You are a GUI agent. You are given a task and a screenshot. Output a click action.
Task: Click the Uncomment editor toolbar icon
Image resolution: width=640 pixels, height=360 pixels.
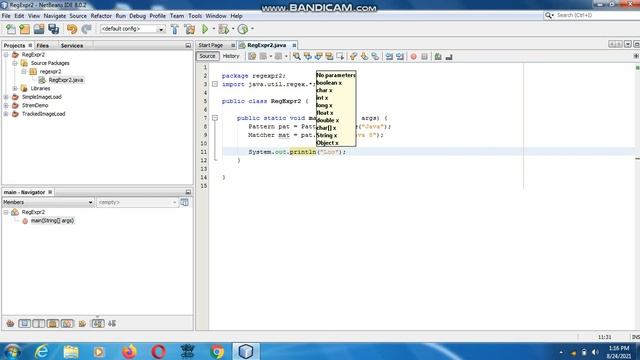coord(449,56)
